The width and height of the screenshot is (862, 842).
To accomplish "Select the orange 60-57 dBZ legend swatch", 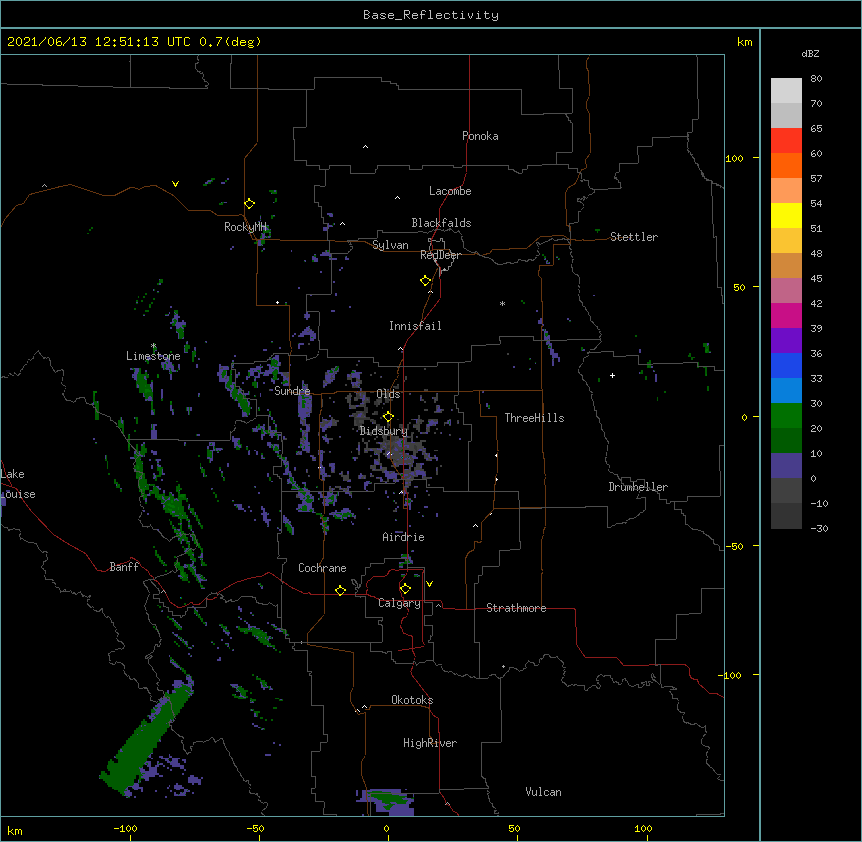I will pyautogui.click(x=786, y=165).
